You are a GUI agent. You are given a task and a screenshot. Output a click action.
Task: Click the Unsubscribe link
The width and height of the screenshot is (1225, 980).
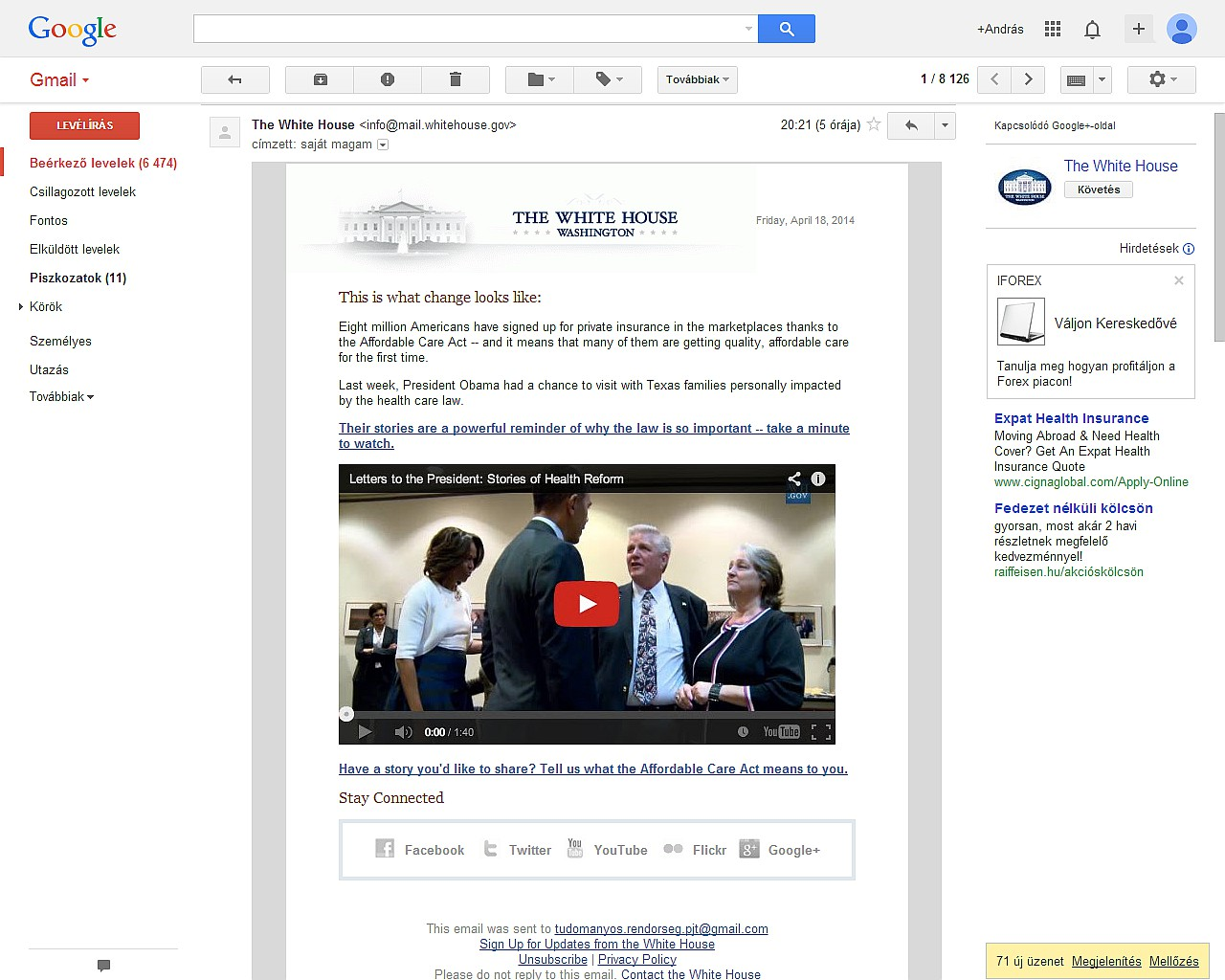click(553, 959)
